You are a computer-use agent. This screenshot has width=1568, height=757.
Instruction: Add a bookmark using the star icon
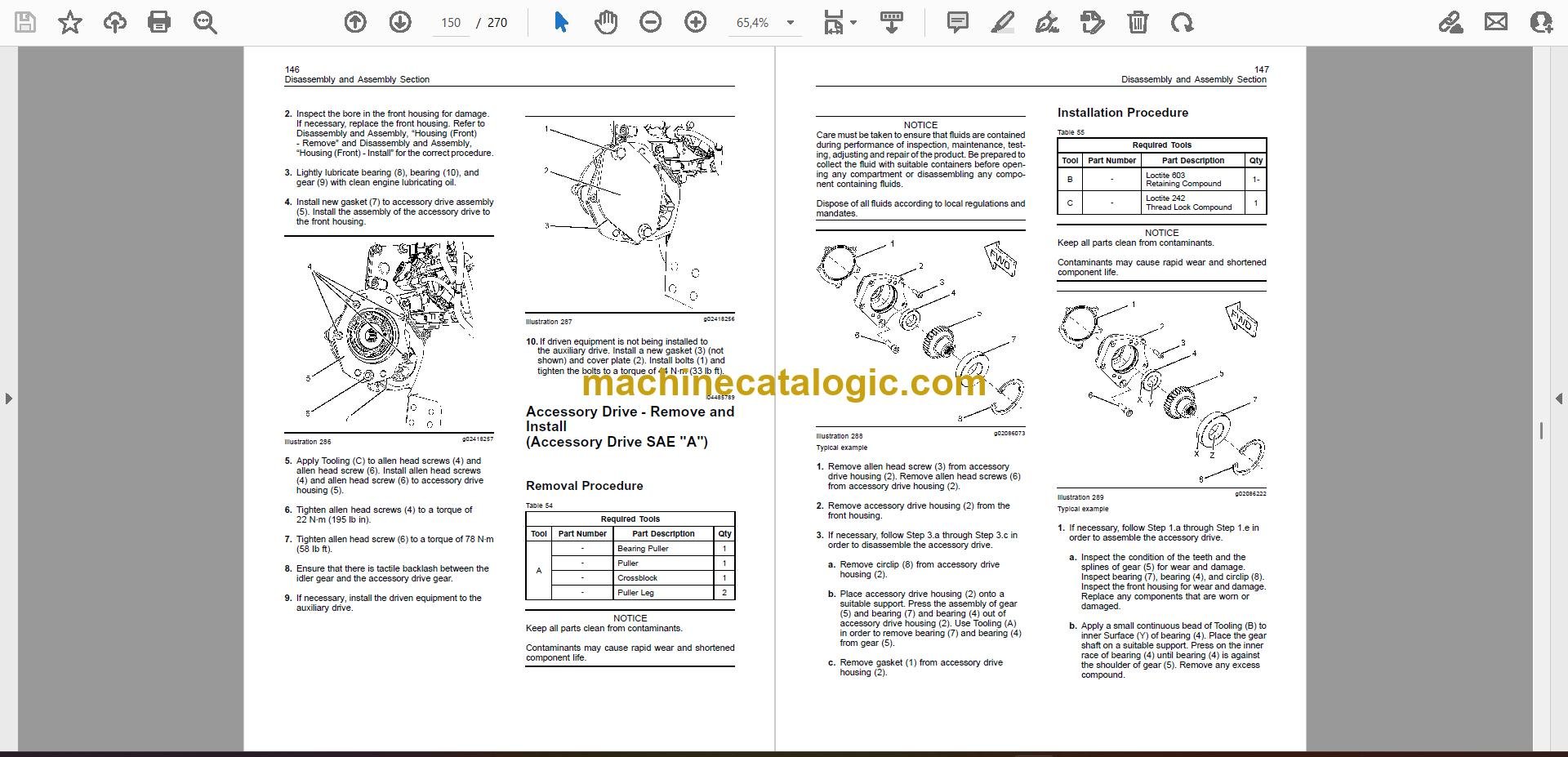click(x=70, y=22)
